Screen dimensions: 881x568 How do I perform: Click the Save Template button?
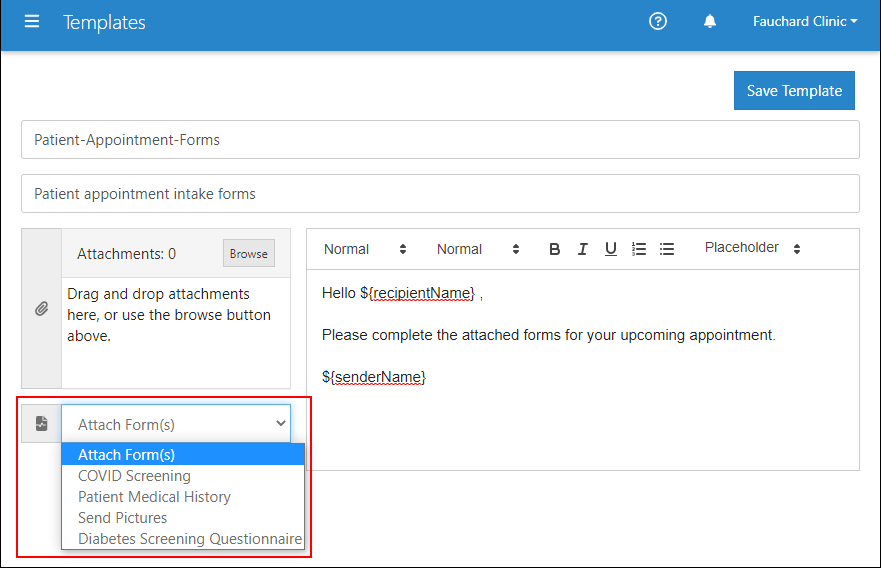pos(794,90)
